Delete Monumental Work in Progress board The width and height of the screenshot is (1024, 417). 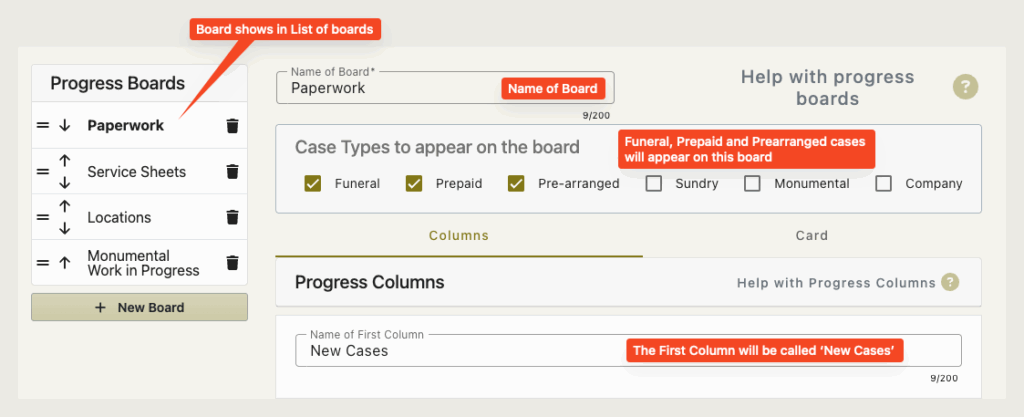[232, 263]
